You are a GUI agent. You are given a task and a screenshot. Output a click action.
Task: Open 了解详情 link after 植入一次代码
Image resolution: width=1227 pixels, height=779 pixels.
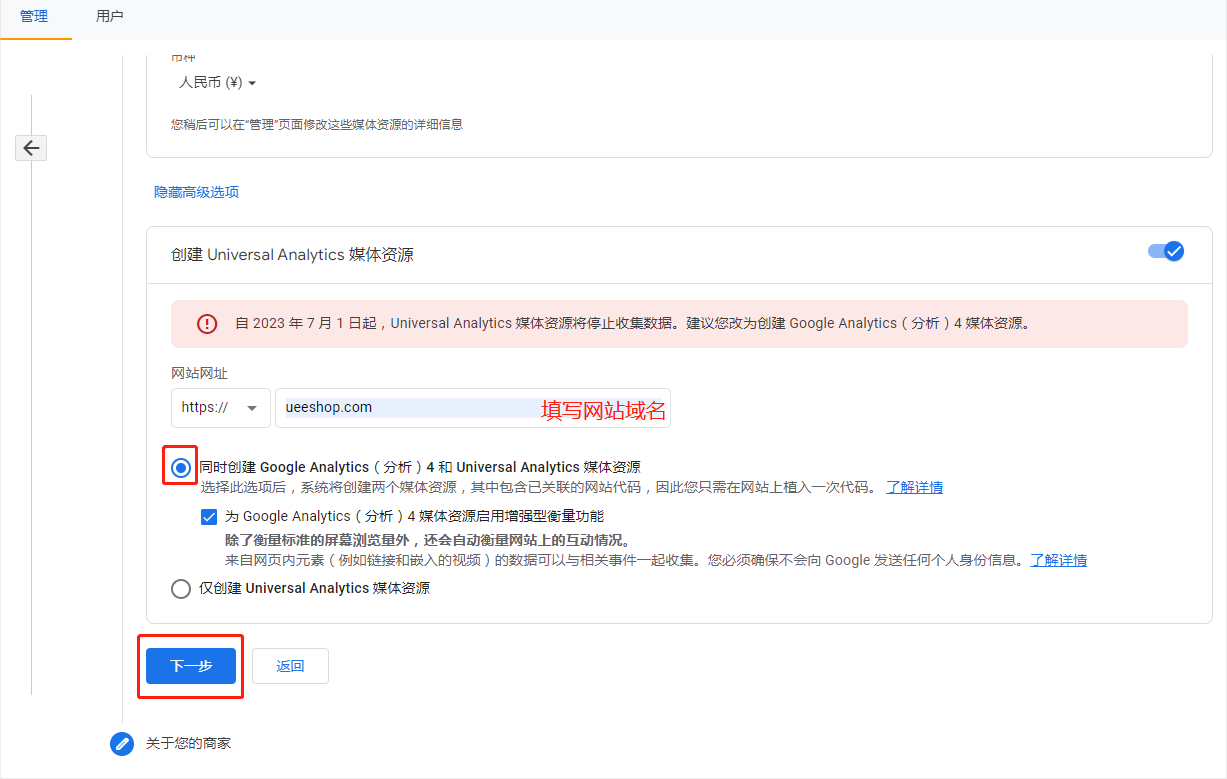(x=914, y=487)
